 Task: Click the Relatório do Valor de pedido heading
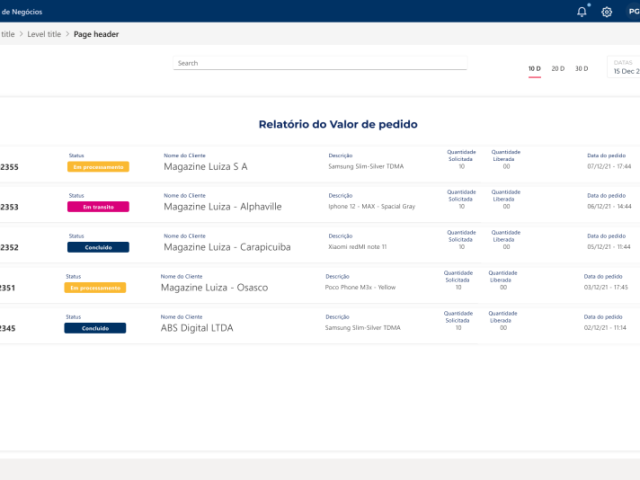coord(338,124)
